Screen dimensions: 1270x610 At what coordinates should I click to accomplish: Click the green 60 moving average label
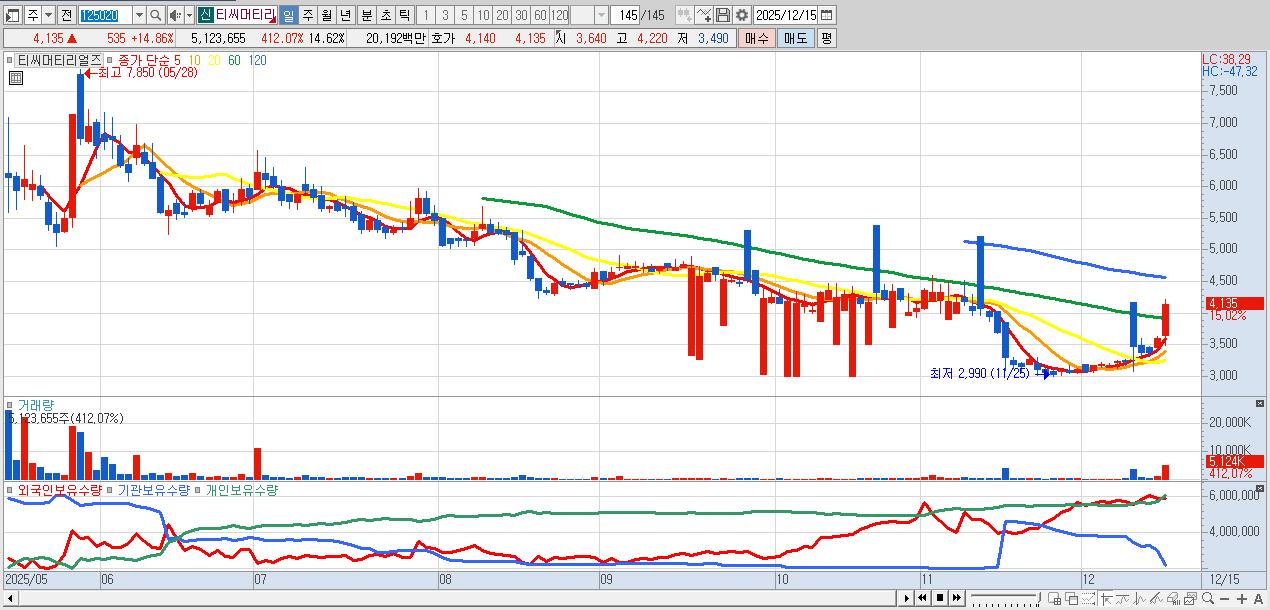[x=234, y=60]
